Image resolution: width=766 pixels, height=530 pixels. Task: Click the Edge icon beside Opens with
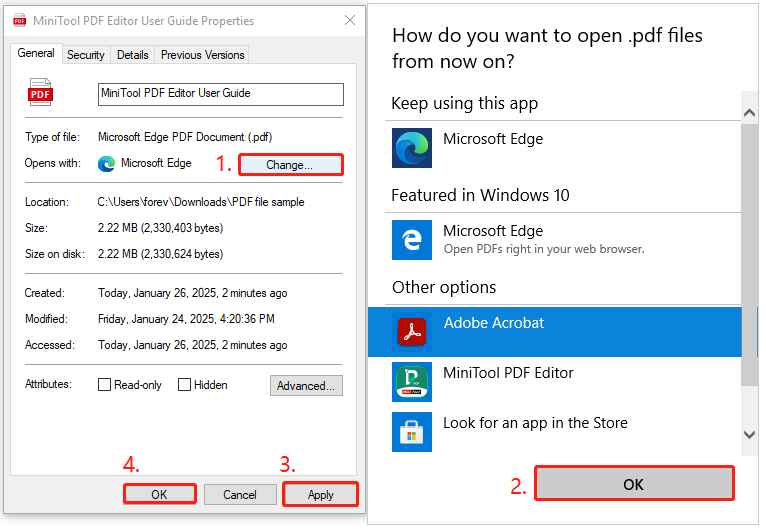pyautogui.click(x=106, y=164)
